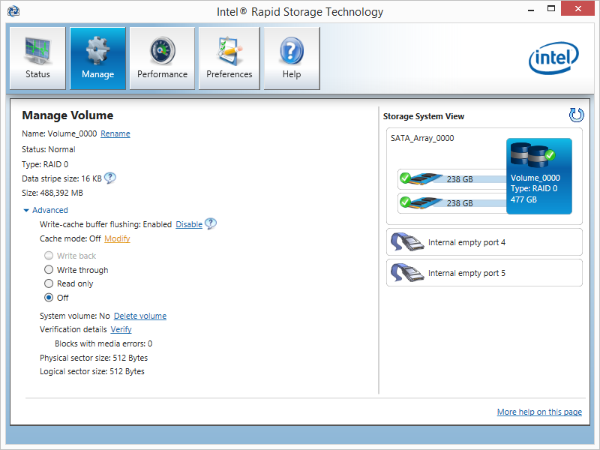Minimize the Rapid Storage Technology window
This screenshot has width=600, height=450.
pos(531,9)
